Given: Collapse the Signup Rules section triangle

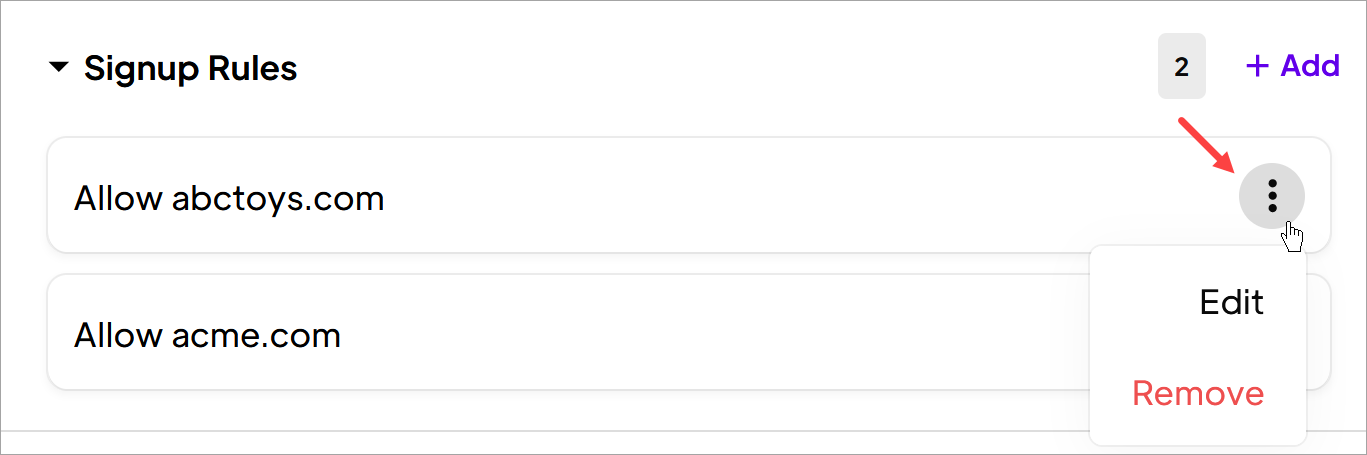Looking at the screenshot, I should click(x=59, y=68).
